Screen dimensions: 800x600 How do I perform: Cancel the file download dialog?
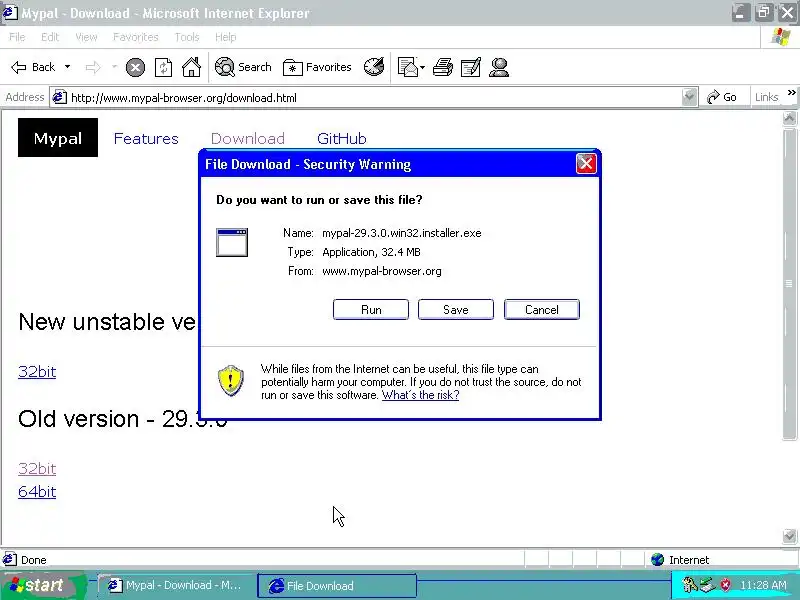[x=542, y=310]
